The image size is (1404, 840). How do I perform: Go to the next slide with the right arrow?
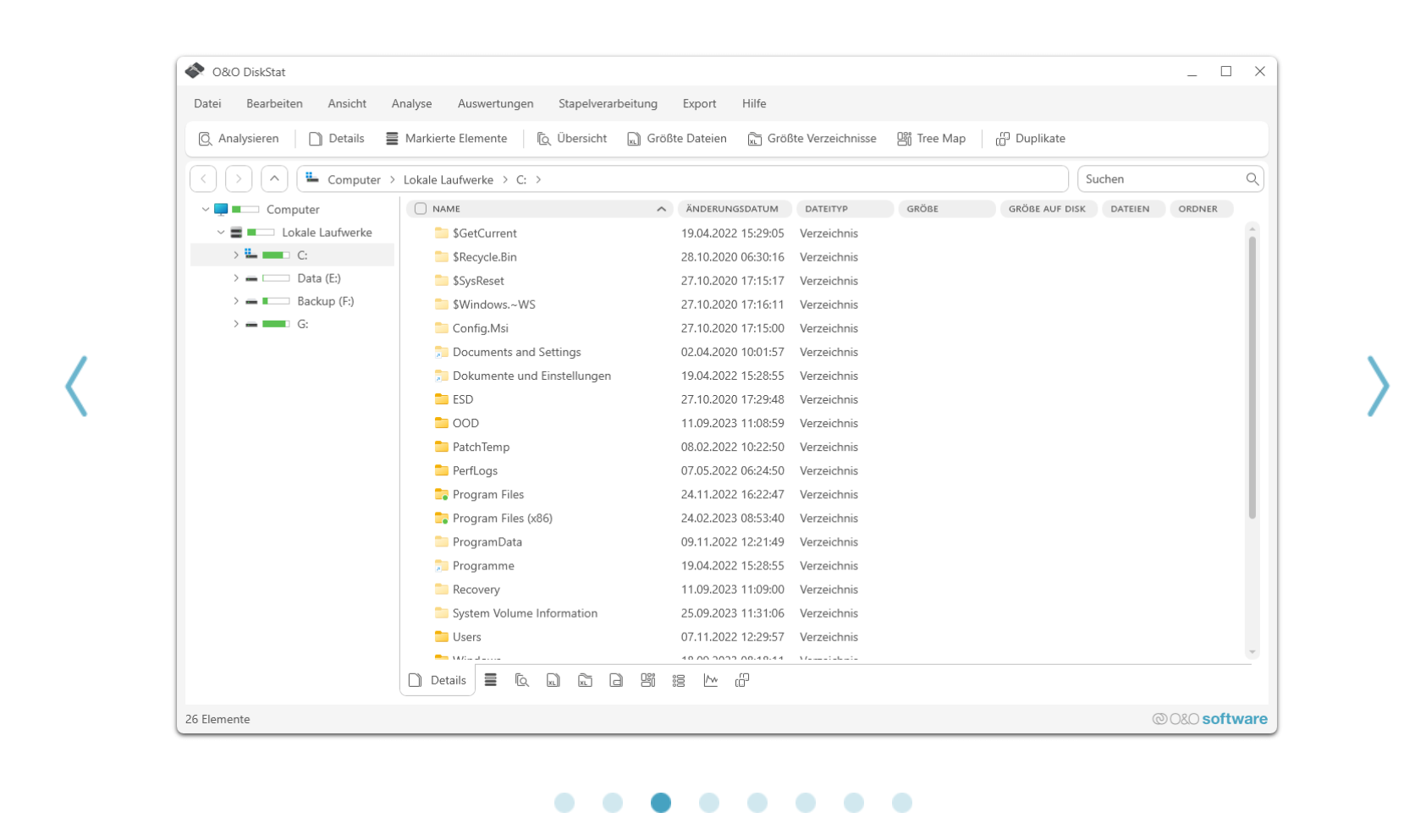tap(1378, 386)
